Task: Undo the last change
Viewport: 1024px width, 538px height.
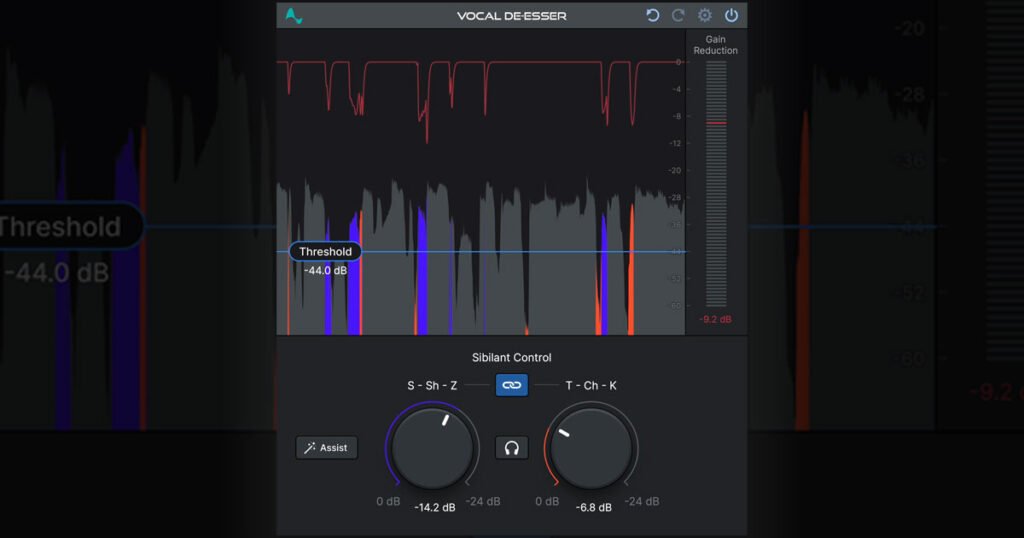Action: [652, 15]
